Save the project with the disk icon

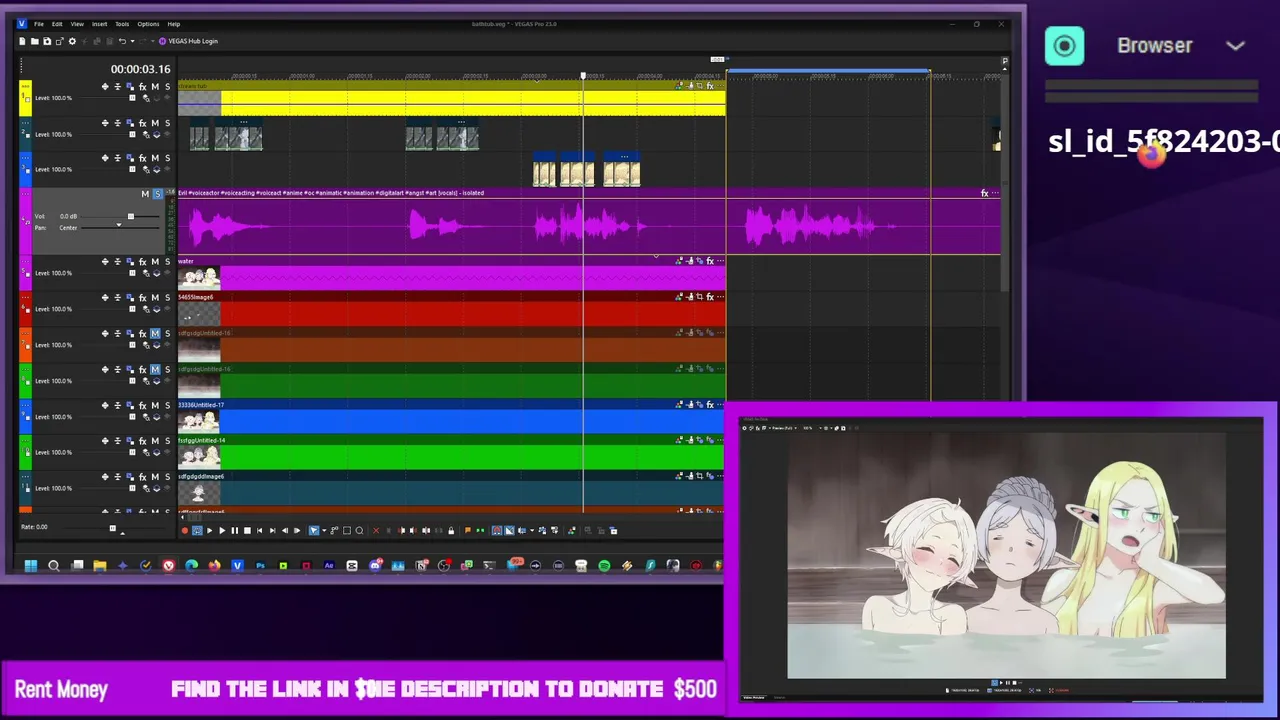(x=47, y=41)
